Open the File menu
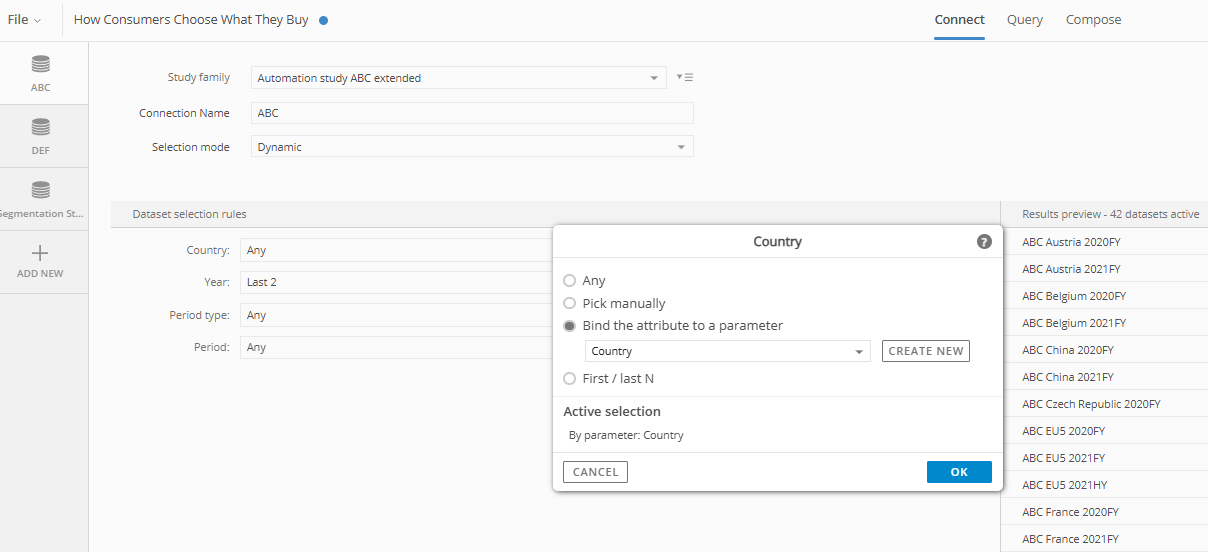 [x=25, y=20]
